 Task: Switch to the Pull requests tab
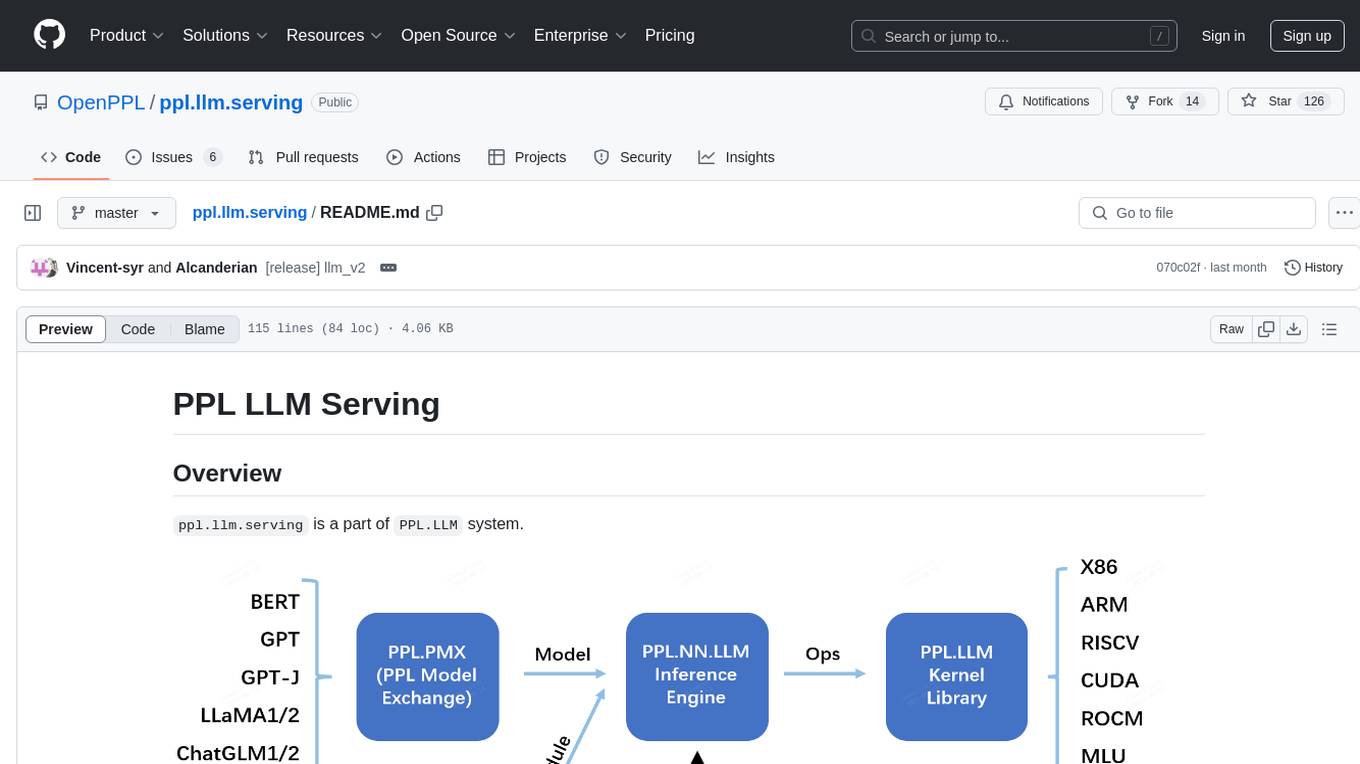[x=303, y=157]
